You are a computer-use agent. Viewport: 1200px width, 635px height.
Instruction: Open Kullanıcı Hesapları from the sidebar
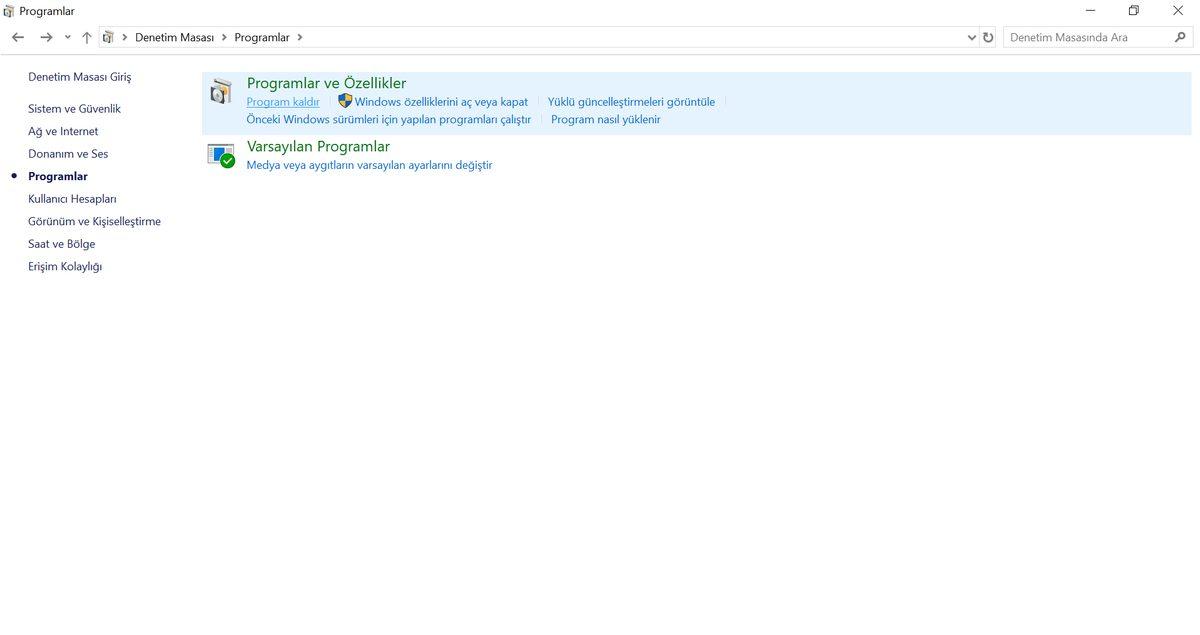(72, 199)
